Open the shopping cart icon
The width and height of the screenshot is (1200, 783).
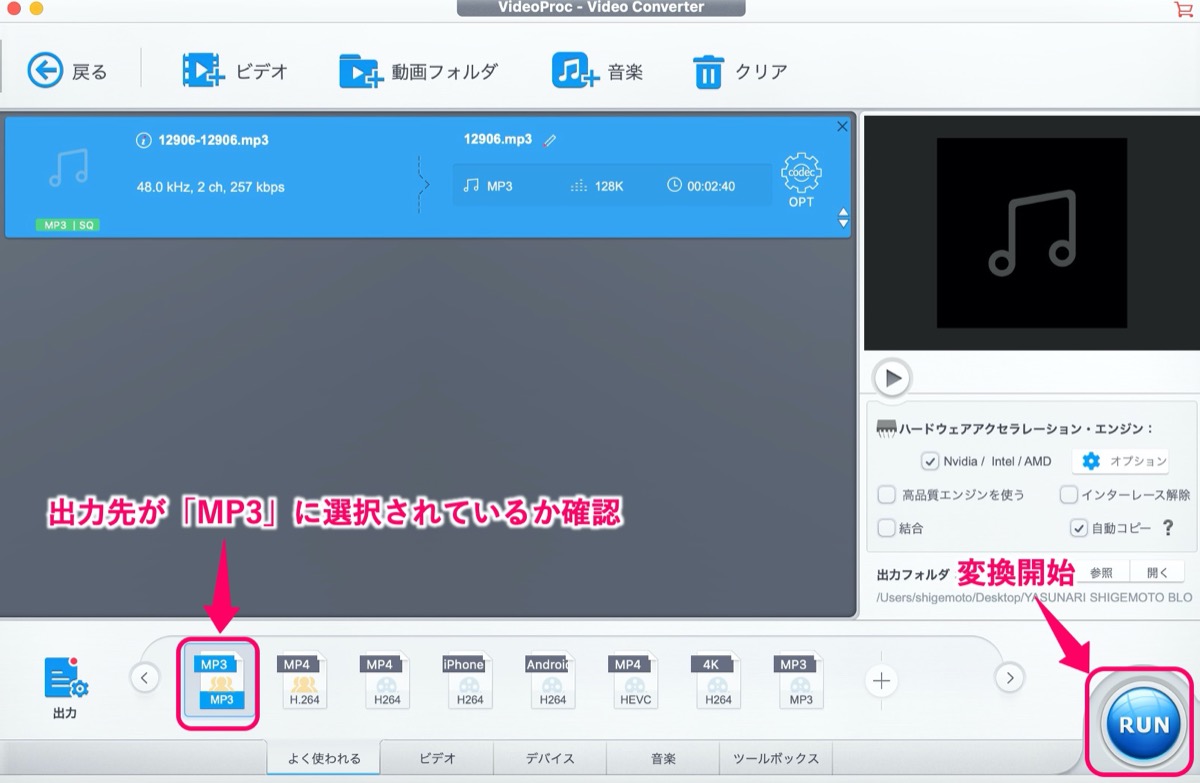1183,9
